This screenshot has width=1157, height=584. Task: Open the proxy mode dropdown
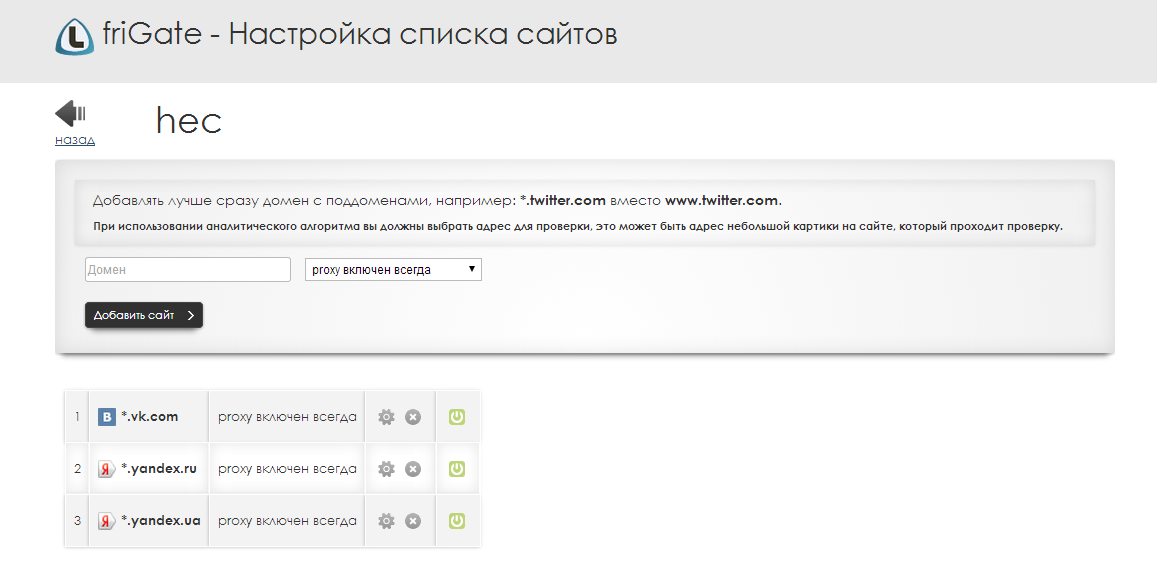click(393, 270)
